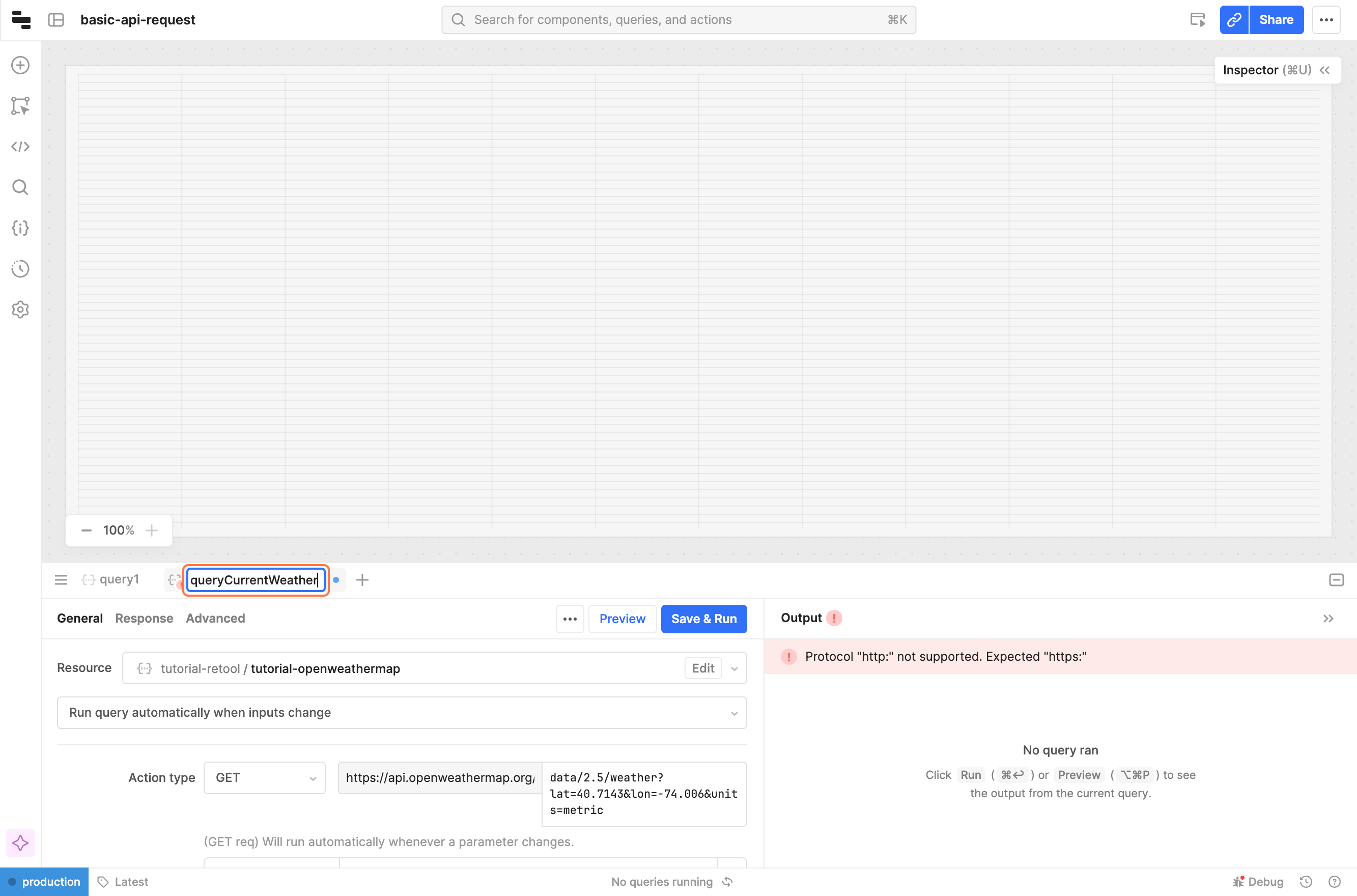Image resolution: width=1357 pixels, height=896 pixels.
Task: Click the component search field
Action: click(x=678, y=20)
